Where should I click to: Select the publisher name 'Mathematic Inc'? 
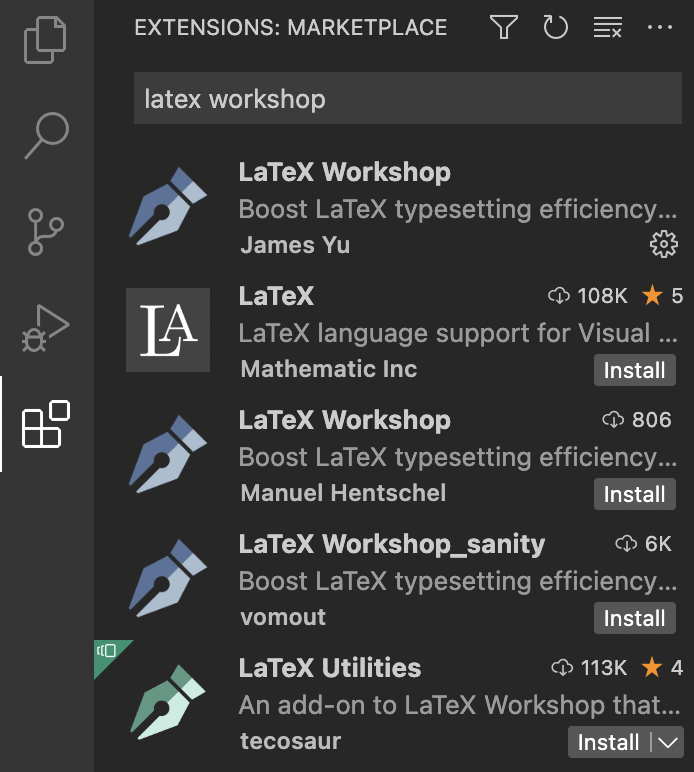click(329, 369)
